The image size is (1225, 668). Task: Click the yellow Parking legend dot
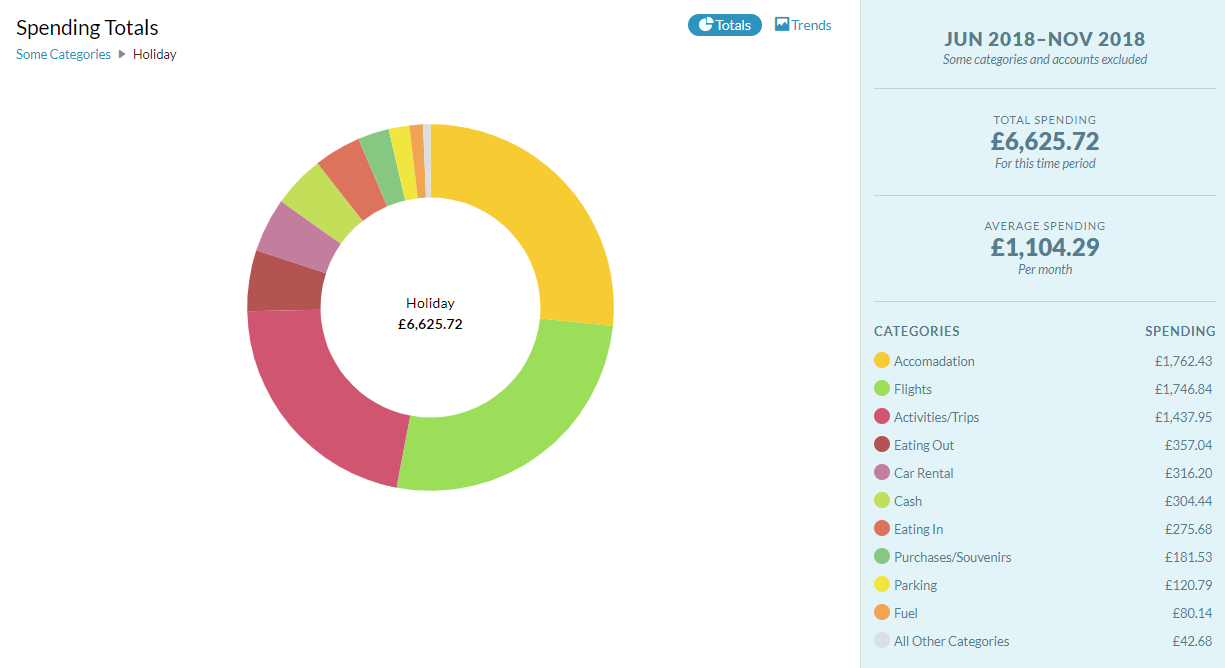(x=882, y=585)
